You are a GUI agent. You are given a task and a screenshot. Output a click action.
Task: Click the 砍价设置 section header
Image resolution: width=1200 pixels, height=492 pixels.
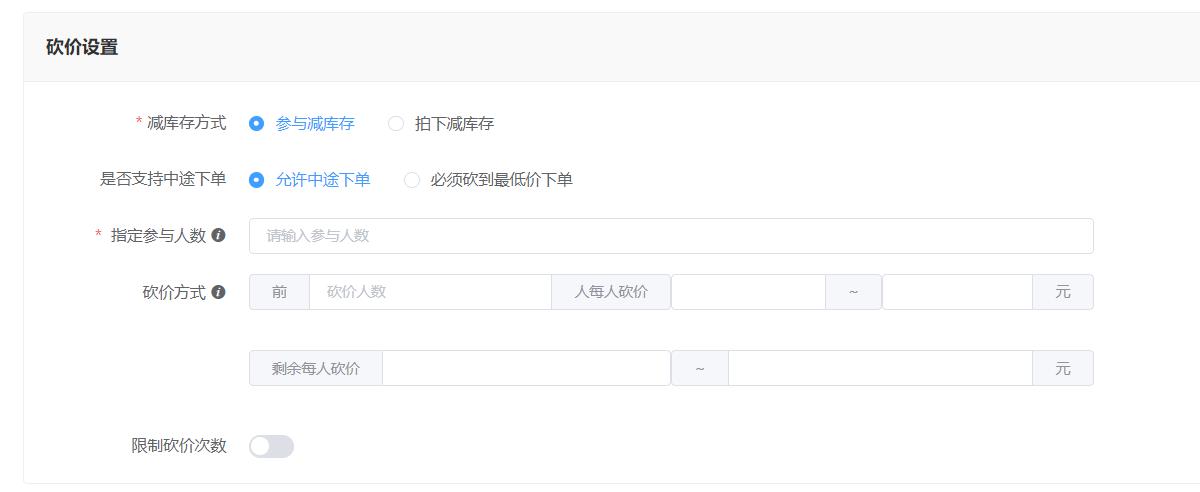pyautogui.click(x=82, y=47)
